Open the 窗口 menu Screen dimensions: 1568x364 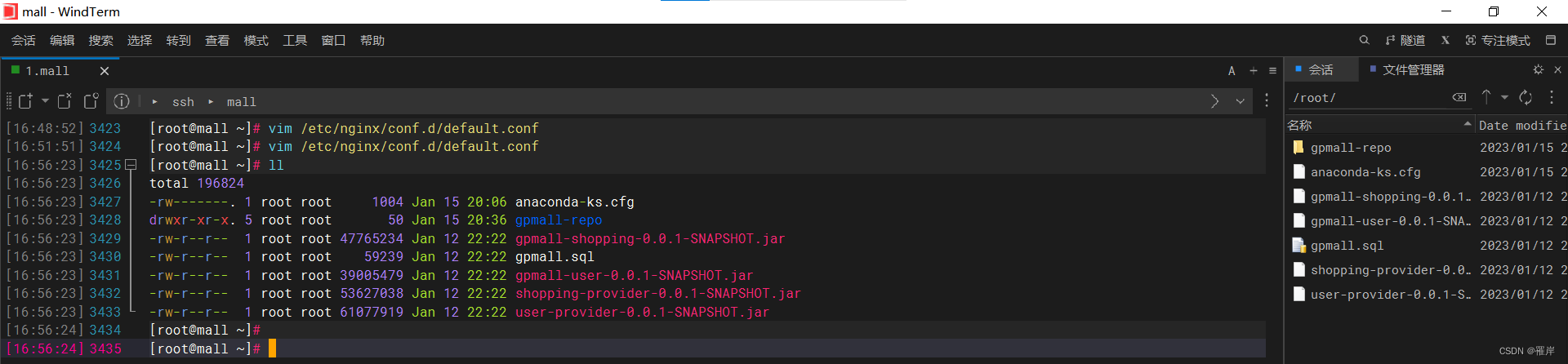click(x=333, y=41)
